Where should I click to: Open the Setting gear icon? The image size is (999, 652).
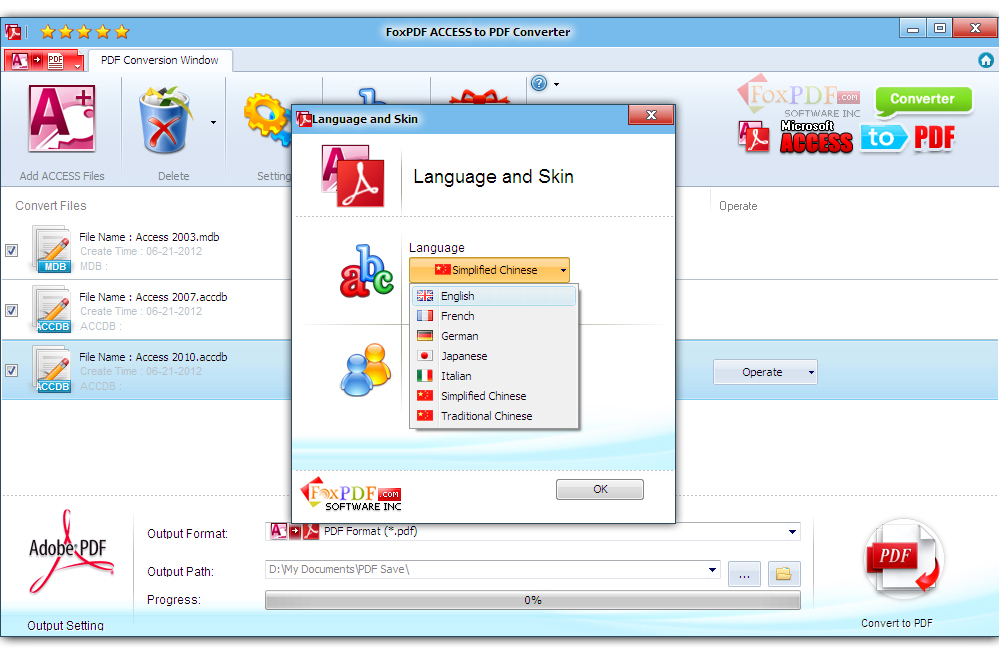coord(267,119)
